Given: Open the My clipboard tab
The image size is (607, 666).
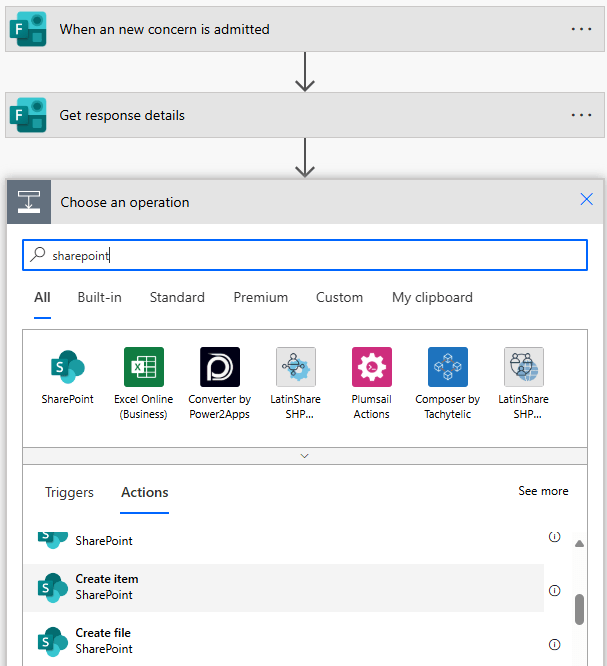Looking at the screenshot, I should [432, 297].
